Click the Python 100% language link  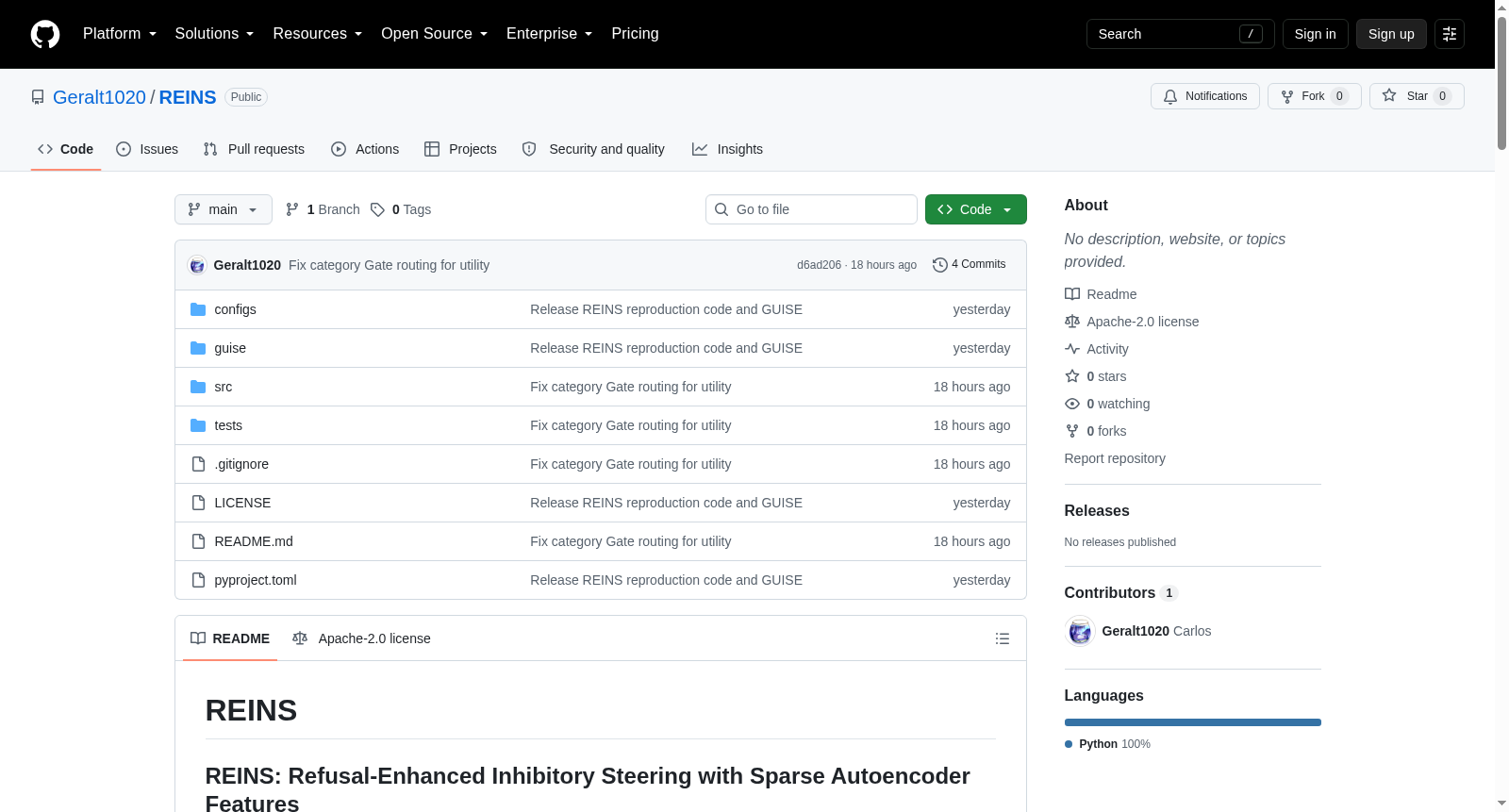pyautogui.click(x=1107, y=744)
